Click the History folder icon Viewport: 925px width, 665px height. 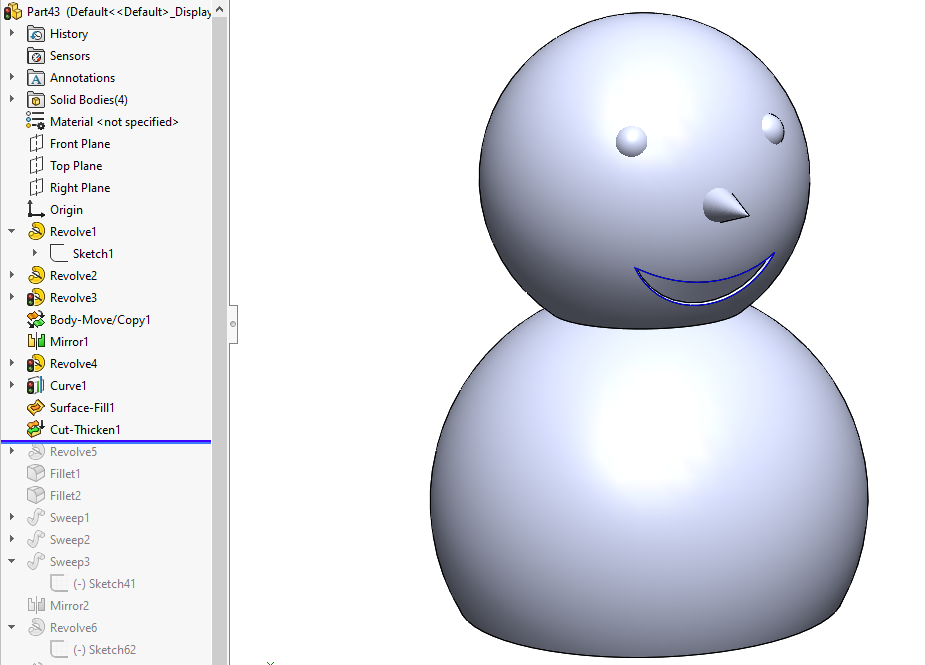(36, 34)
